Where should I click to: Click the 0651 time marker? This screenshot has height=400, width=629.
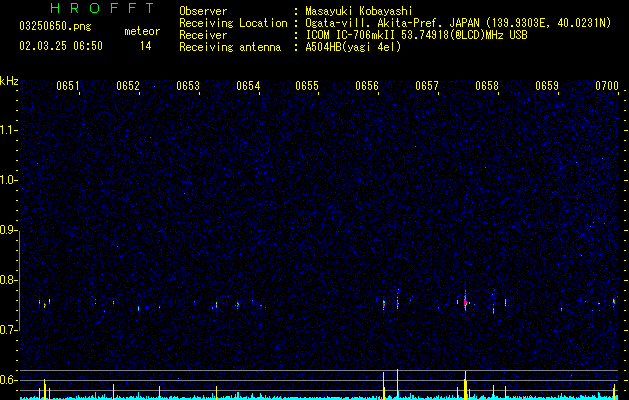tap(68, 86)
